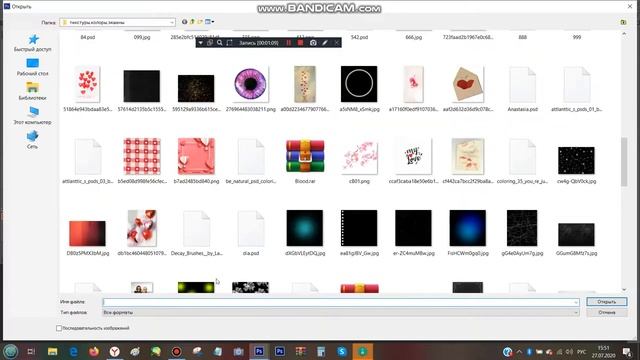Select This PC (Этот компьютер) in sidebar
Image resolution: width=640 pixels, height=360 pixels.
[x=33, y=116]
